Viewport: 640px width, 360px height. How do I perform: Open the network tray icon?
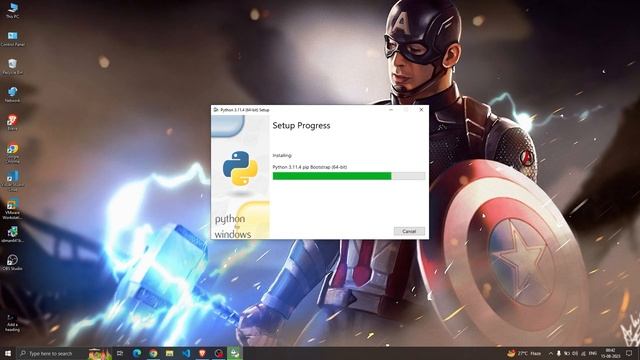583,353
